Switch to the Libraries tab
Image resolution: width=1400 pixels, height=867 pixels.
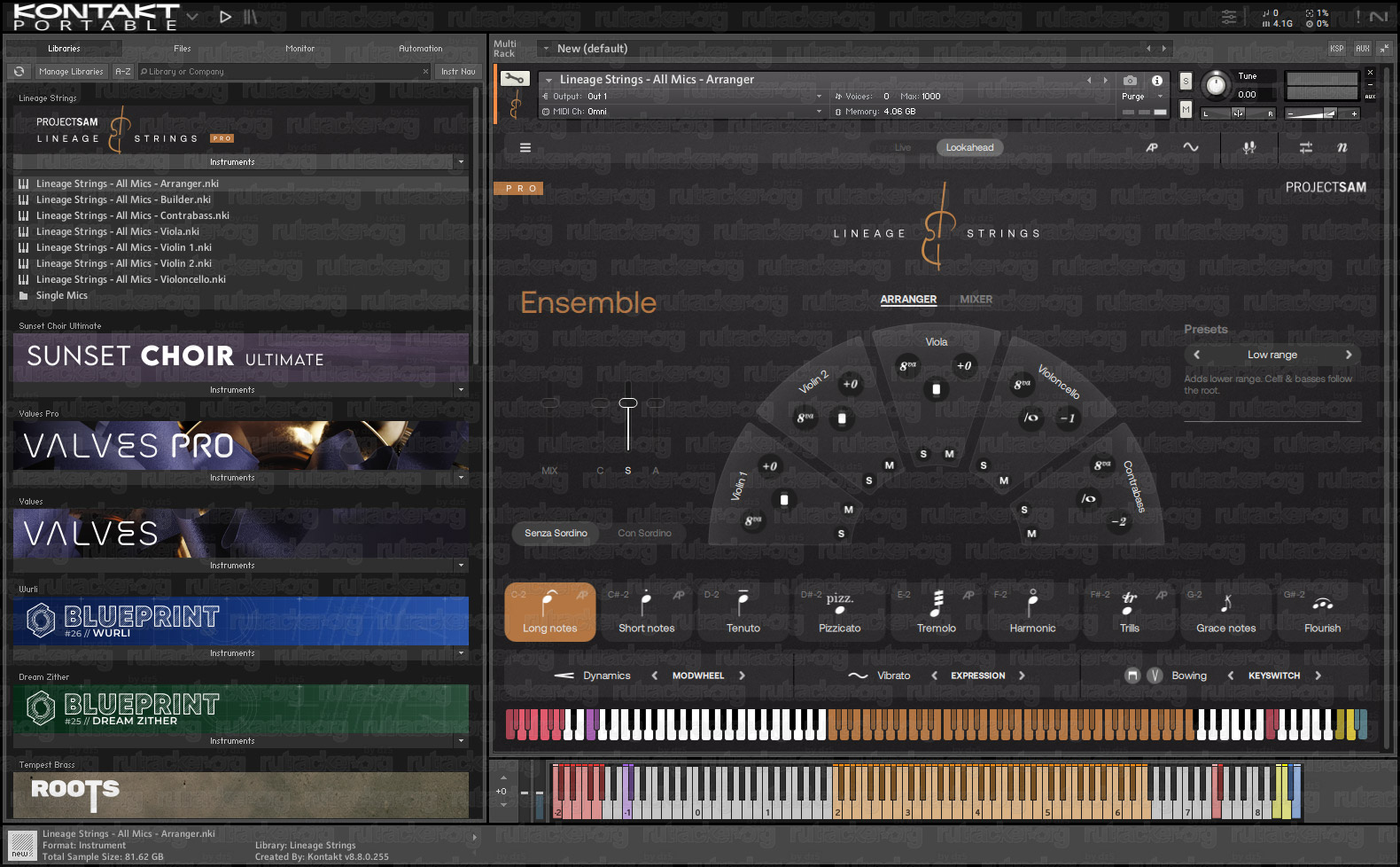64,49
